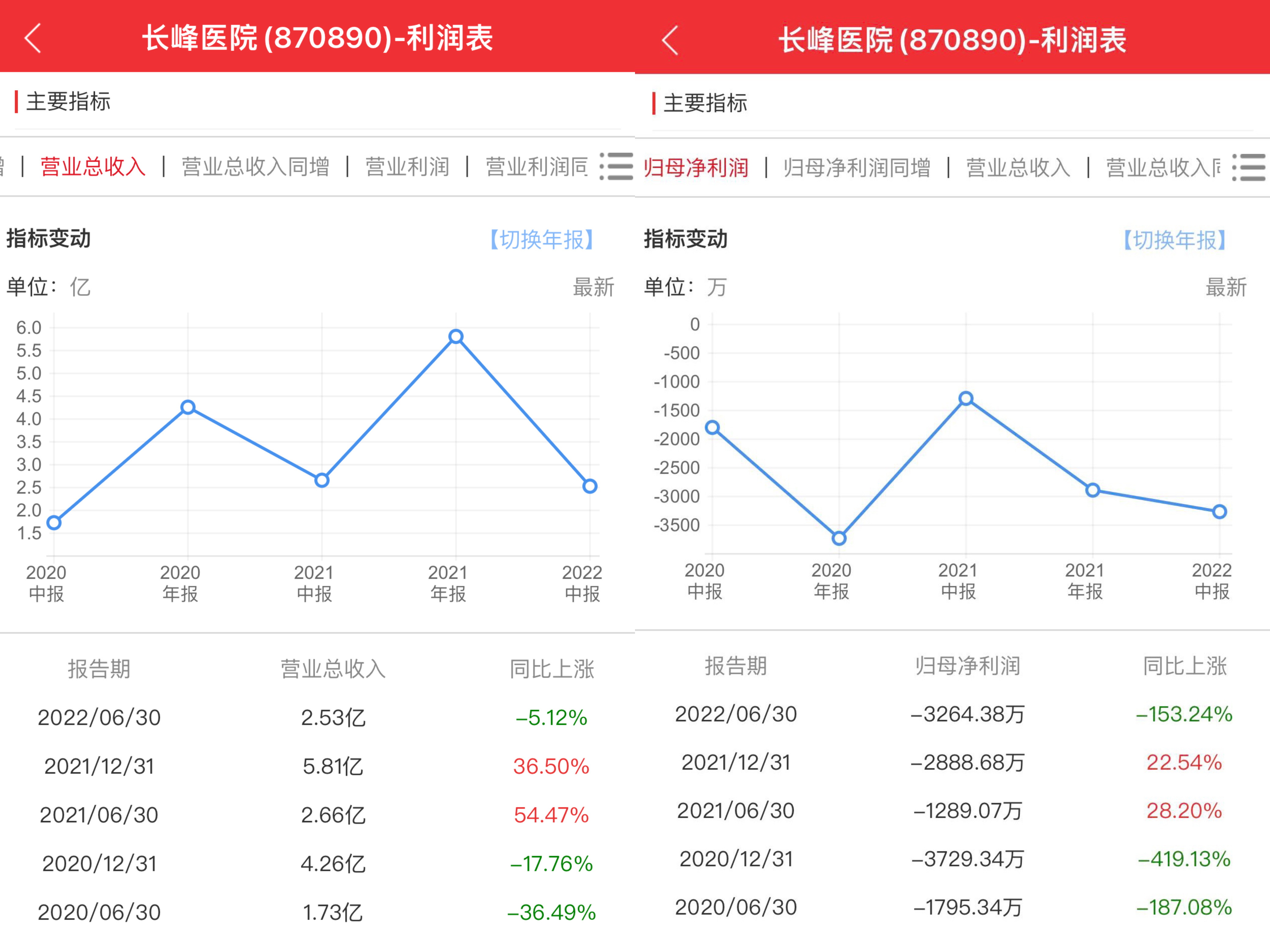Image resolution: width=1270 pixels, height=952 pixels.
Task: Tap 同比上涨 column header in left table
Action: pyautogui.click(x=552, y=669)
